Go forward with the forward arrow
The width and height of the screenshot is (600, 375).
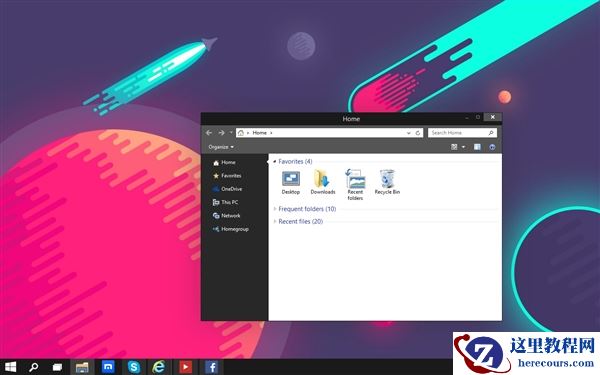coord(221,133)
